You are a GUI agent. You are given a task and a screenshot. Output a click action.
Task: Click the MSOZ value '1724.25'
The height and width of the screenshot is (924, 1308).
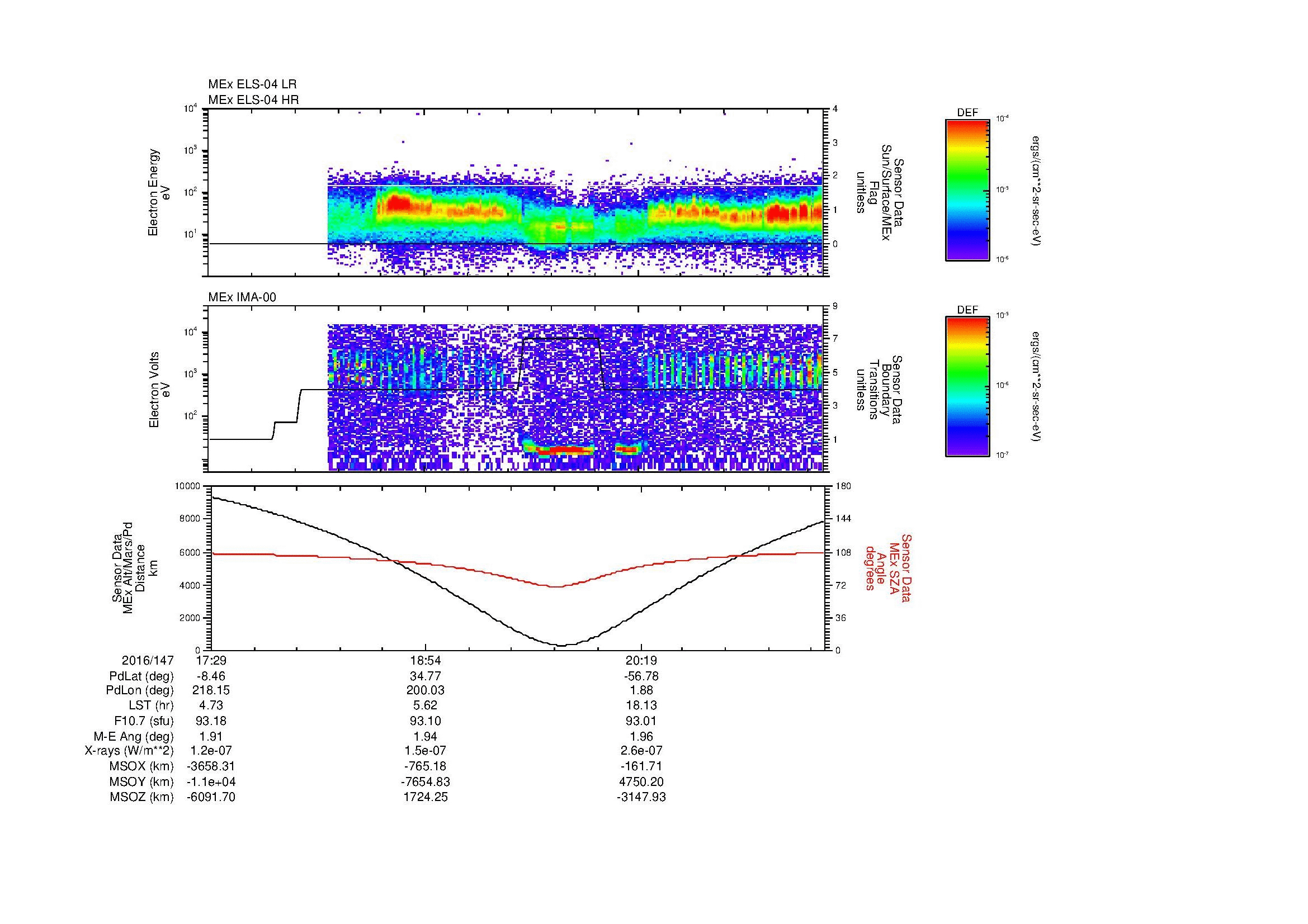click(x=426, y=797)
